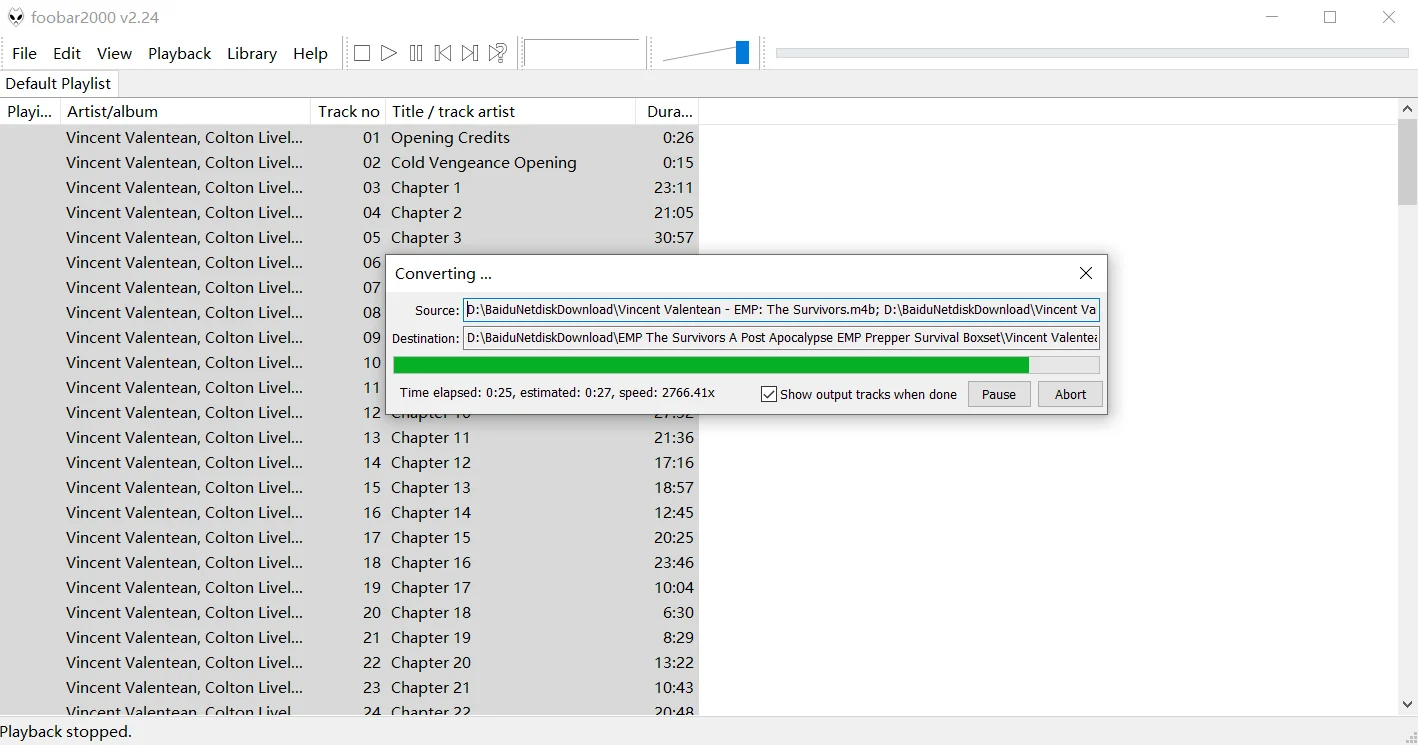Open the Library menu
The width and height of the screenshot is (1418, 745).
(x=251, y=53)
